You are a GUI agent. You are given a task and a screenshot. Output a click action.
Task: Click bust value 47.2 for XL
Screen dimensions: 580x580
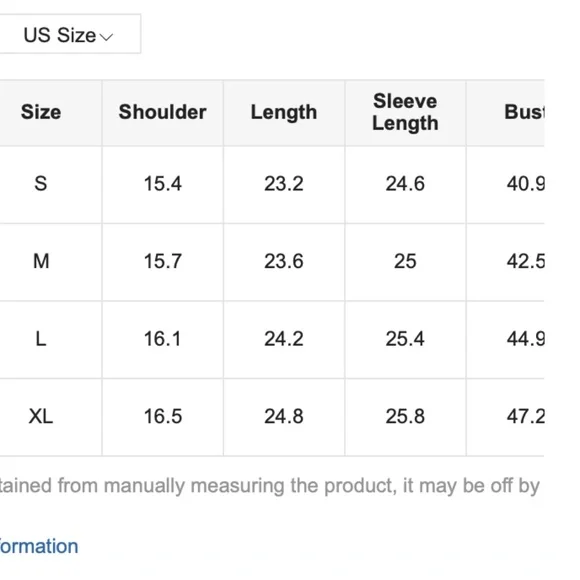coord(526,417)
